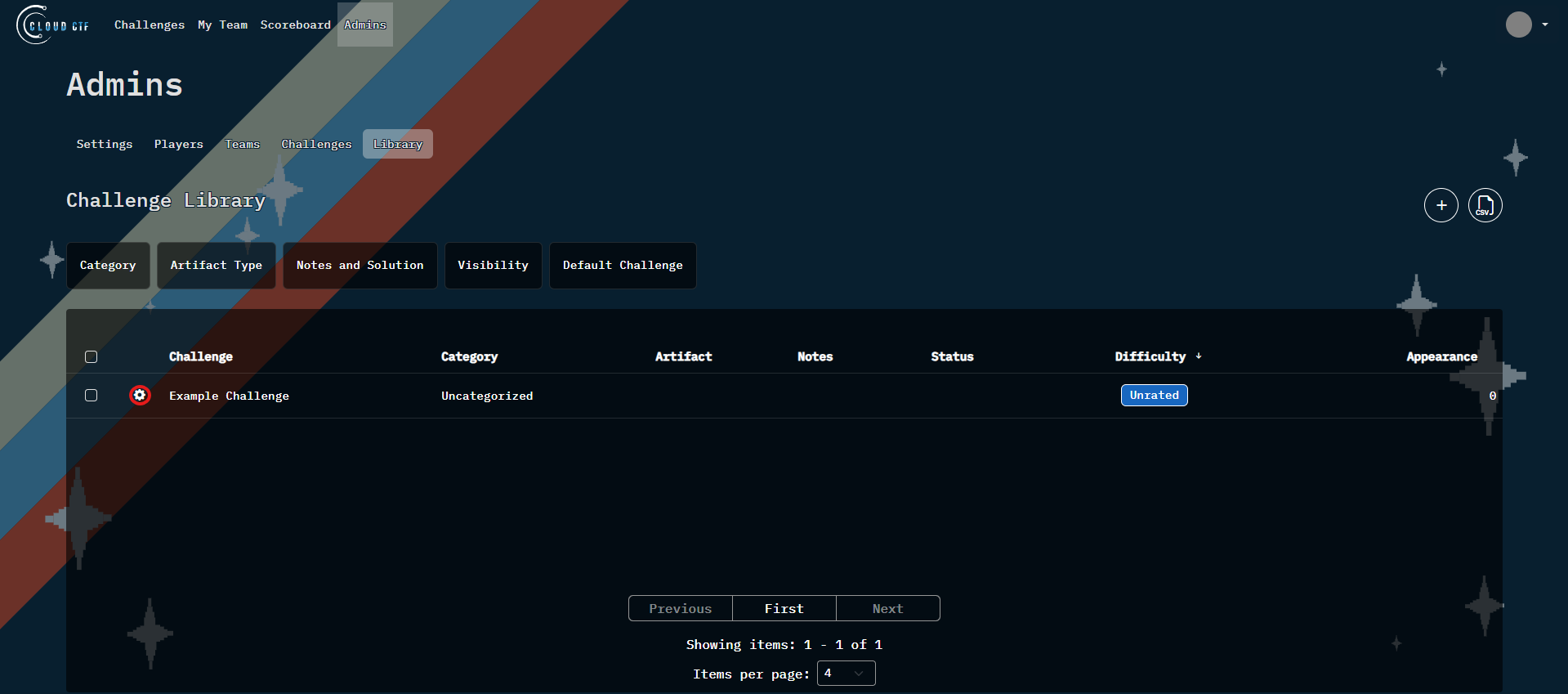Sort table by Notes column

click(815, 356)
